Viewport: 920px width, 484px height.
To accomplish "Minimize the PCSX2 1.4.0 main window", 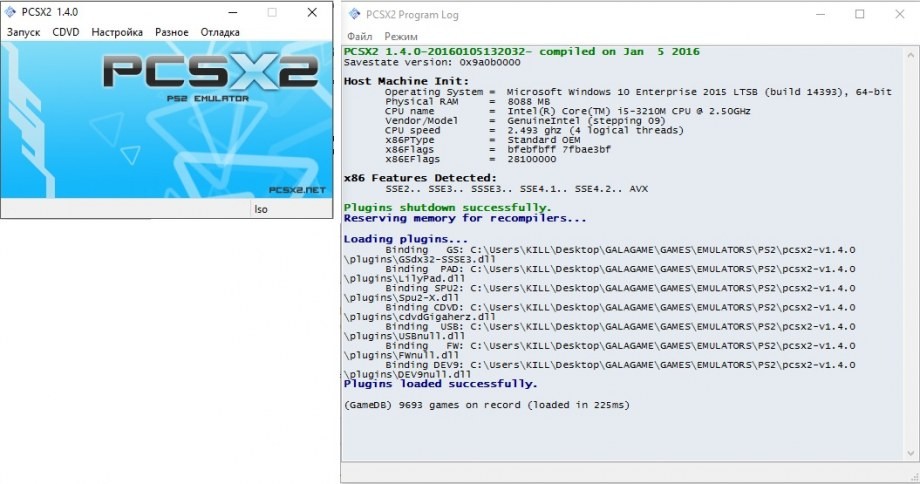I will pos(232,12).
